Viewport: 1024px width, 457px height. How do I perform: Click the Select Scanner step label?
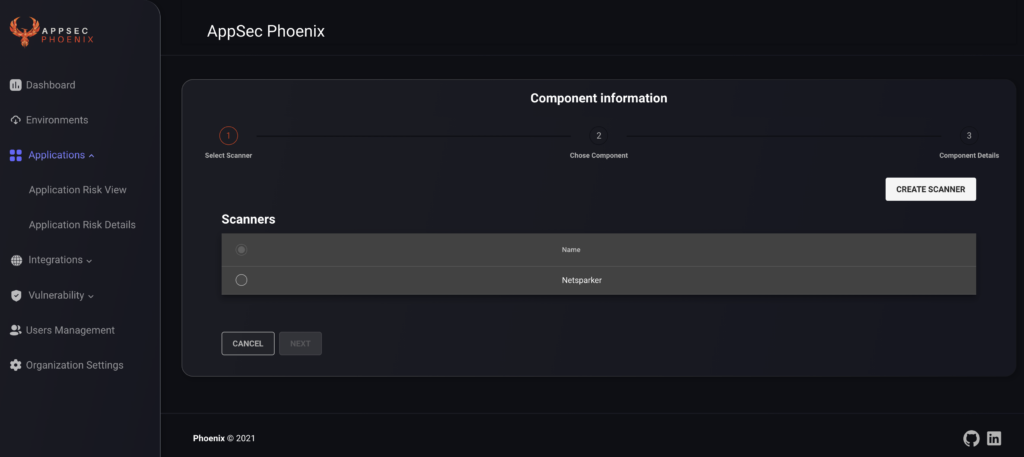pos(229,156)
